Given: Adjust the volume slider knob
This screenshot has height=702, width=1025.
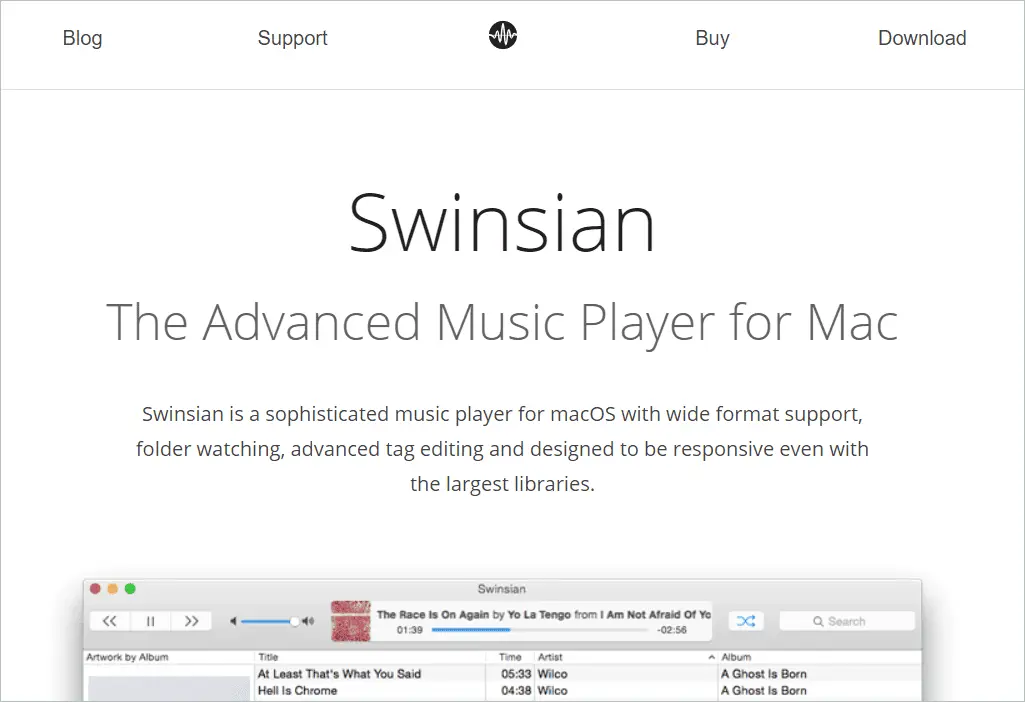Looking at the screenshot, I should [x=295, y=621].
